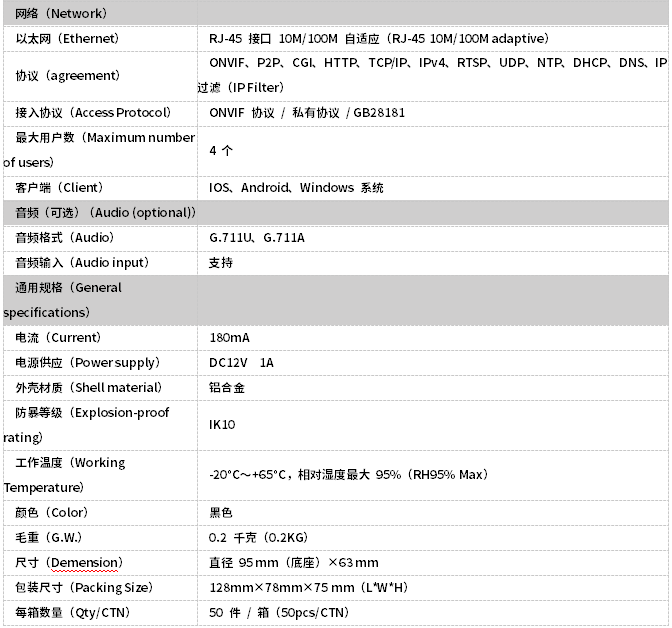Click the Access Protocol label cell
Image resolution: width=672 pixels, height=628 pixels.
[93, 113]
